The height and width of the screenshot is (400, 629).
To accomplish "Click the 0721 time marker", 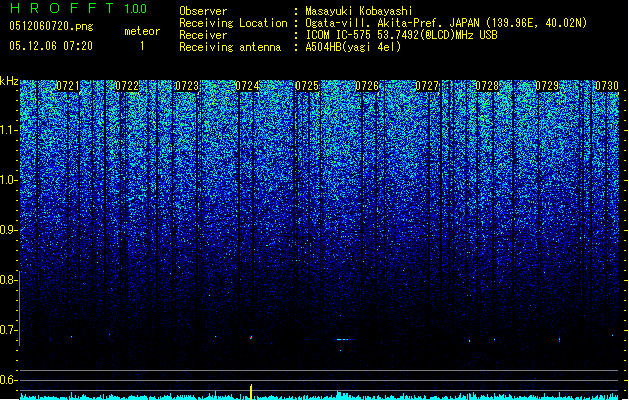I will (x=68, y=86).
